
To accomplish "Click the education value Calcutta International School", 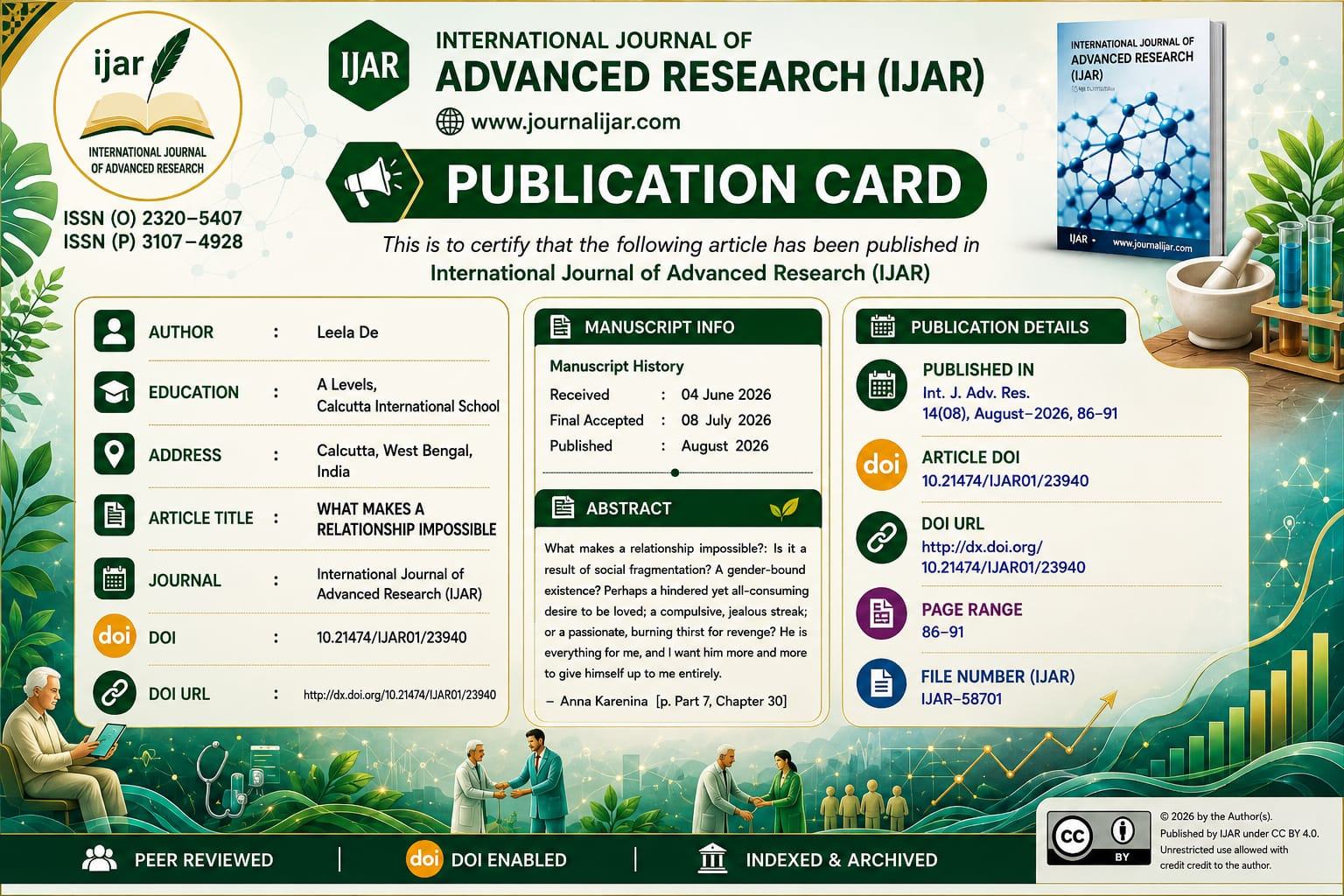I will coord(408,406).
